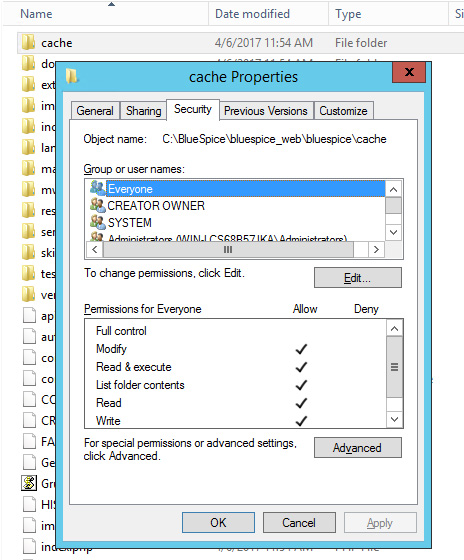Open the Previous Versions tab
This screenshot has height=560, width=464.
tap(266, 111)
